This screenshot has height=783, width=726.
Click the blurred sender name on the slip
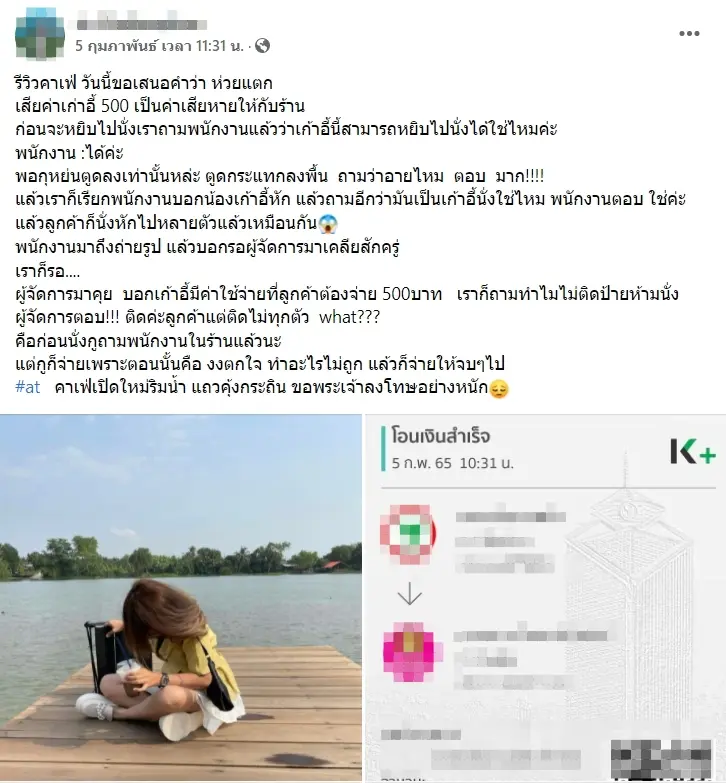[511, 517]
